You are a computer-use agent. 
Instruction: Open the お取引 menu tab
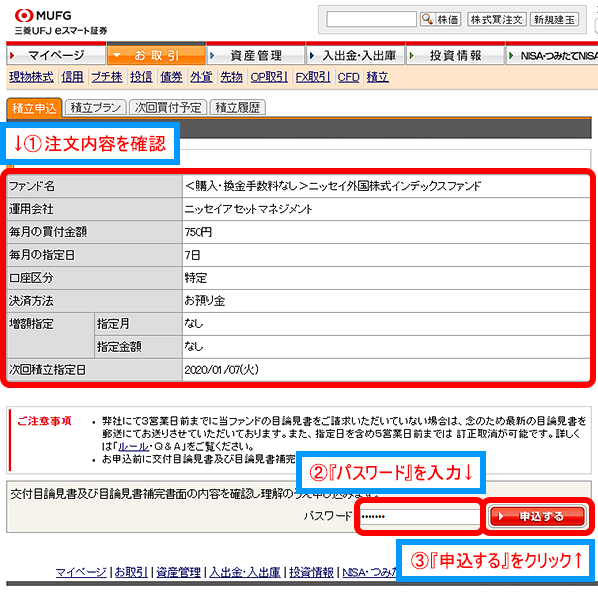tap(156, 55)
